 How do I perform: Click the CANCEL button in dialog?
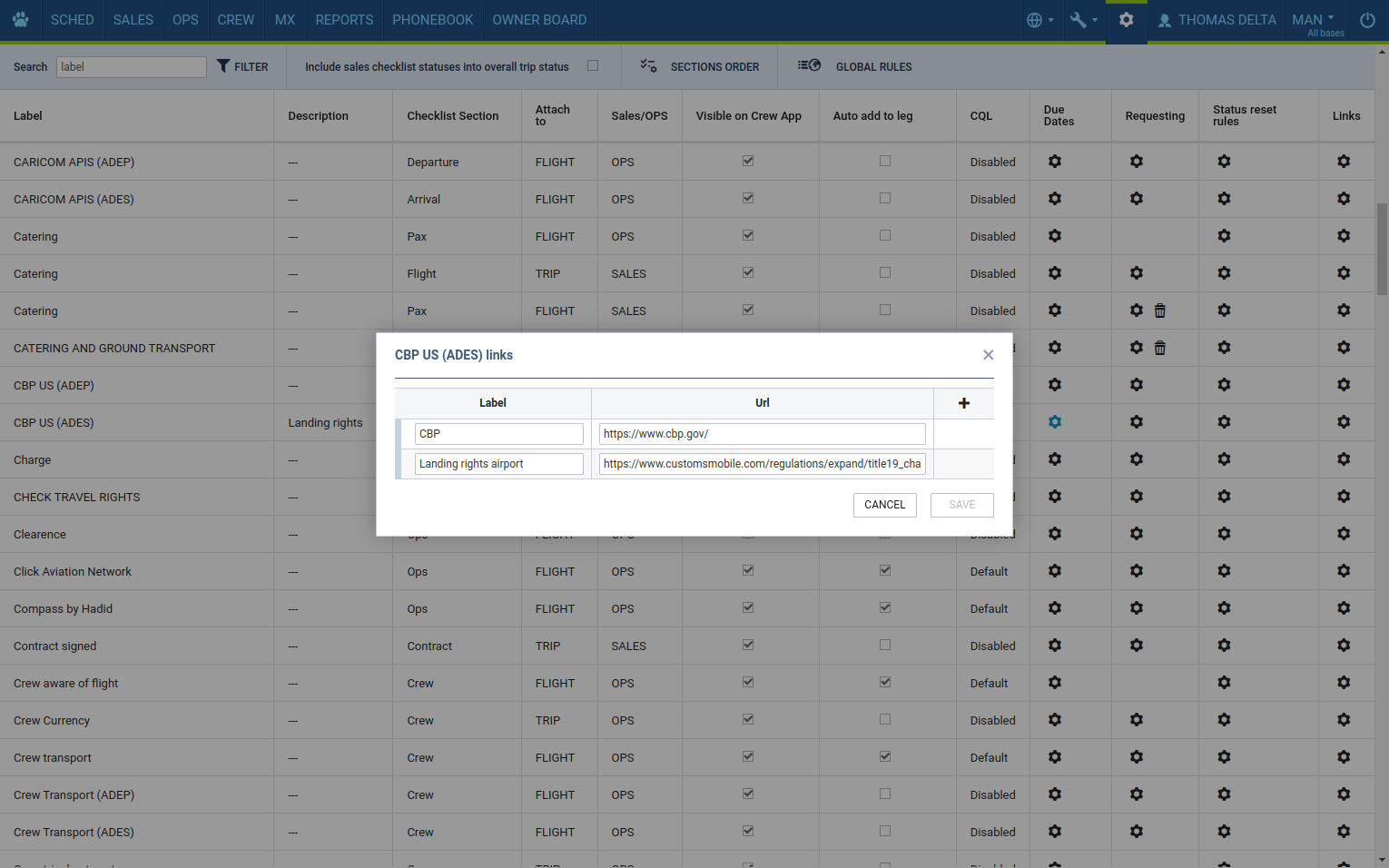coord(884,505)
